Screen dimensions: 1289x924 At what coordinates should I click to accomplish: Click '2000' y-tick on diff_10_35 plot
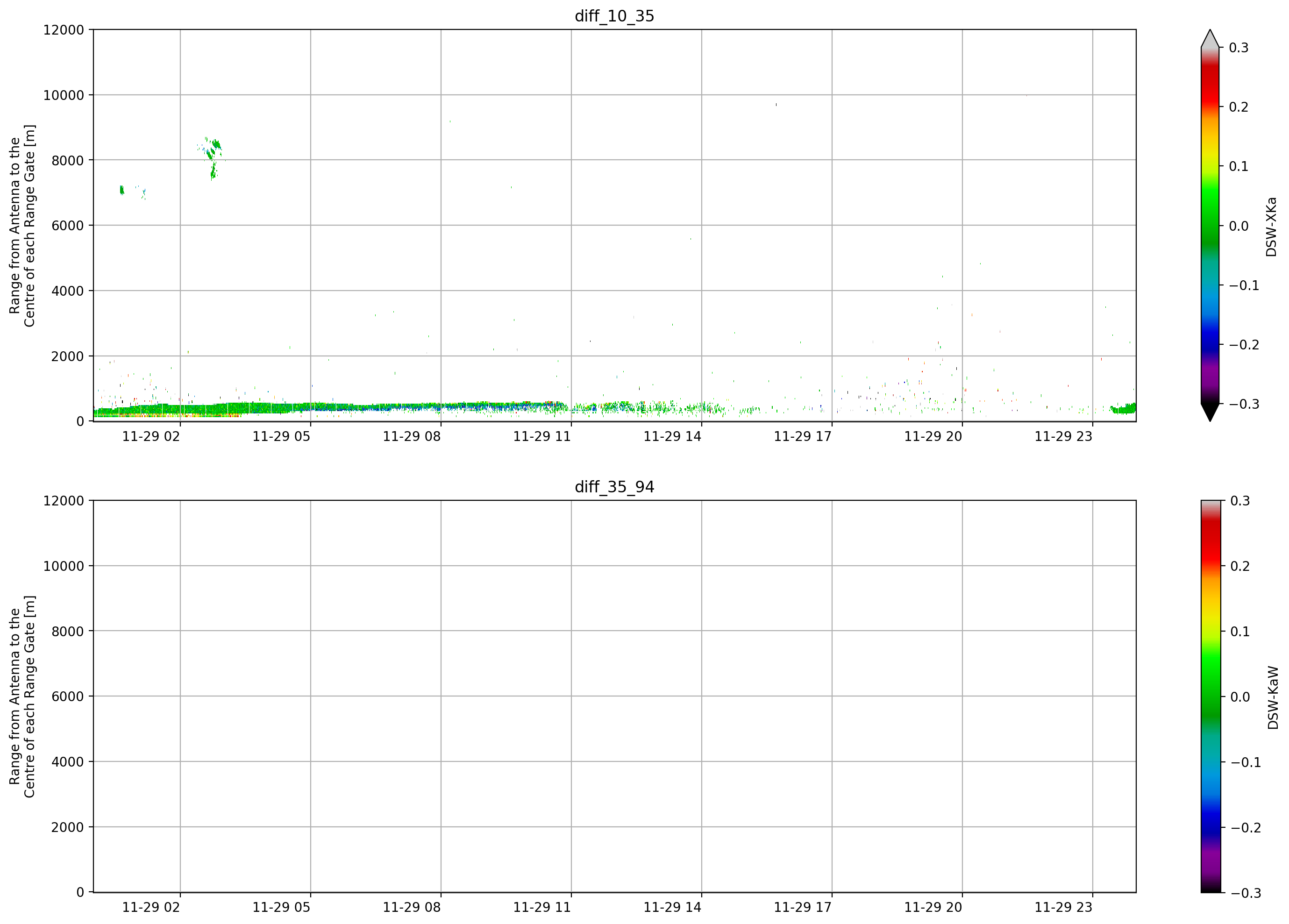pyautogui.click(x=68, y=356)
